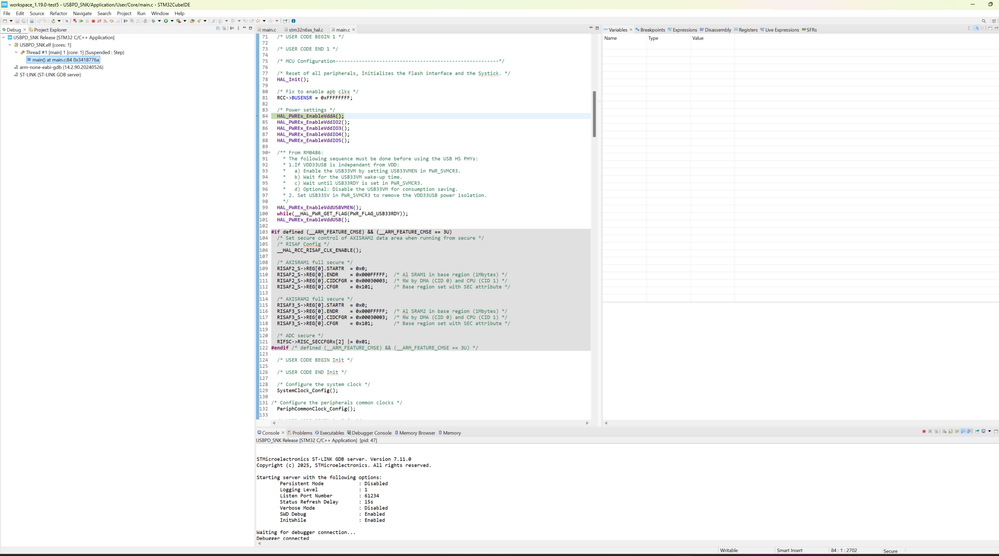
Task: Select the ST-LINK GDB server entry
Action: click(50, 75)
